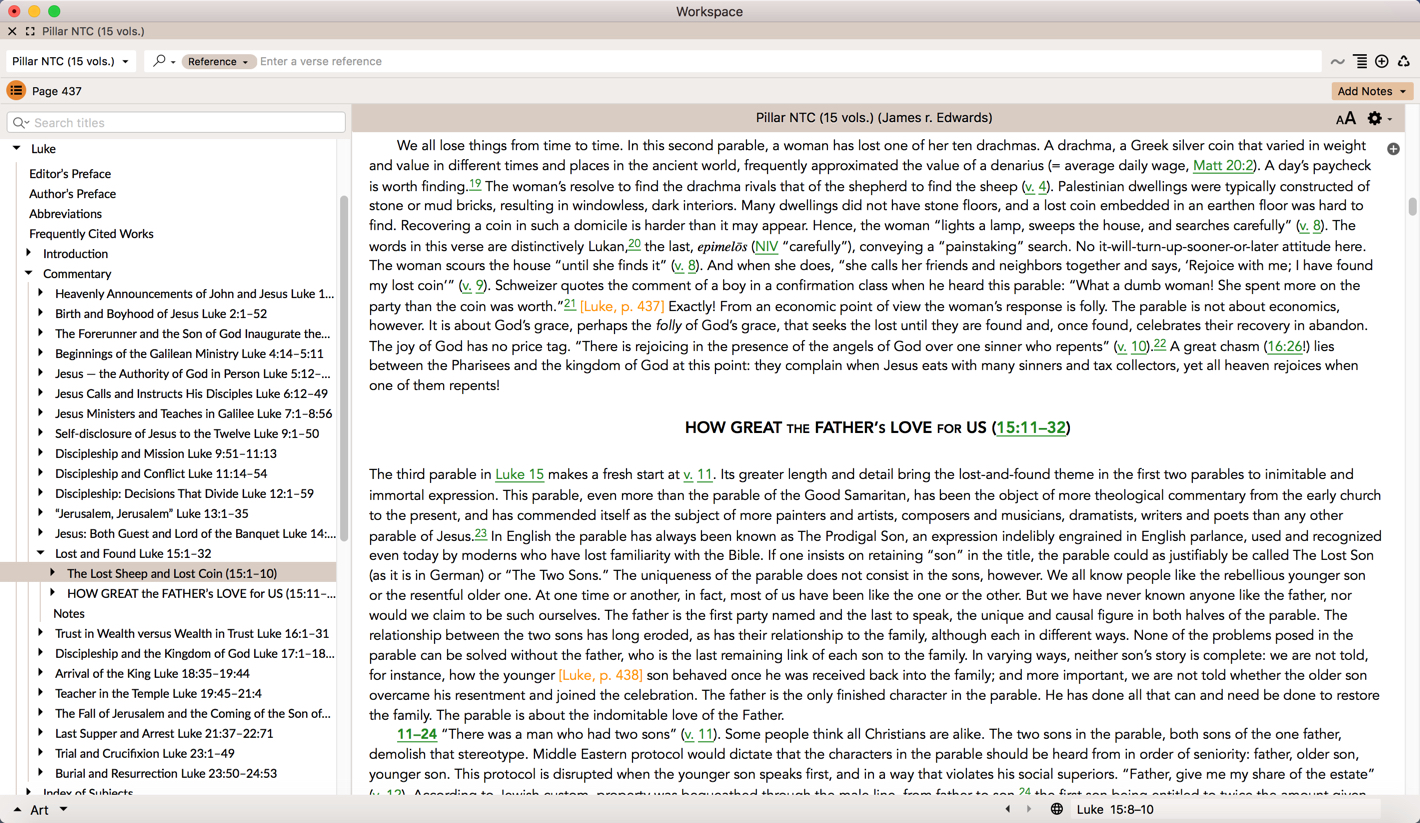Image resolution: width=1420 pixels, height=823 pixels.
Task: Expand Birth and Boyhood of Jesus node
Action: pyautogui.click(x=41, y=313)
